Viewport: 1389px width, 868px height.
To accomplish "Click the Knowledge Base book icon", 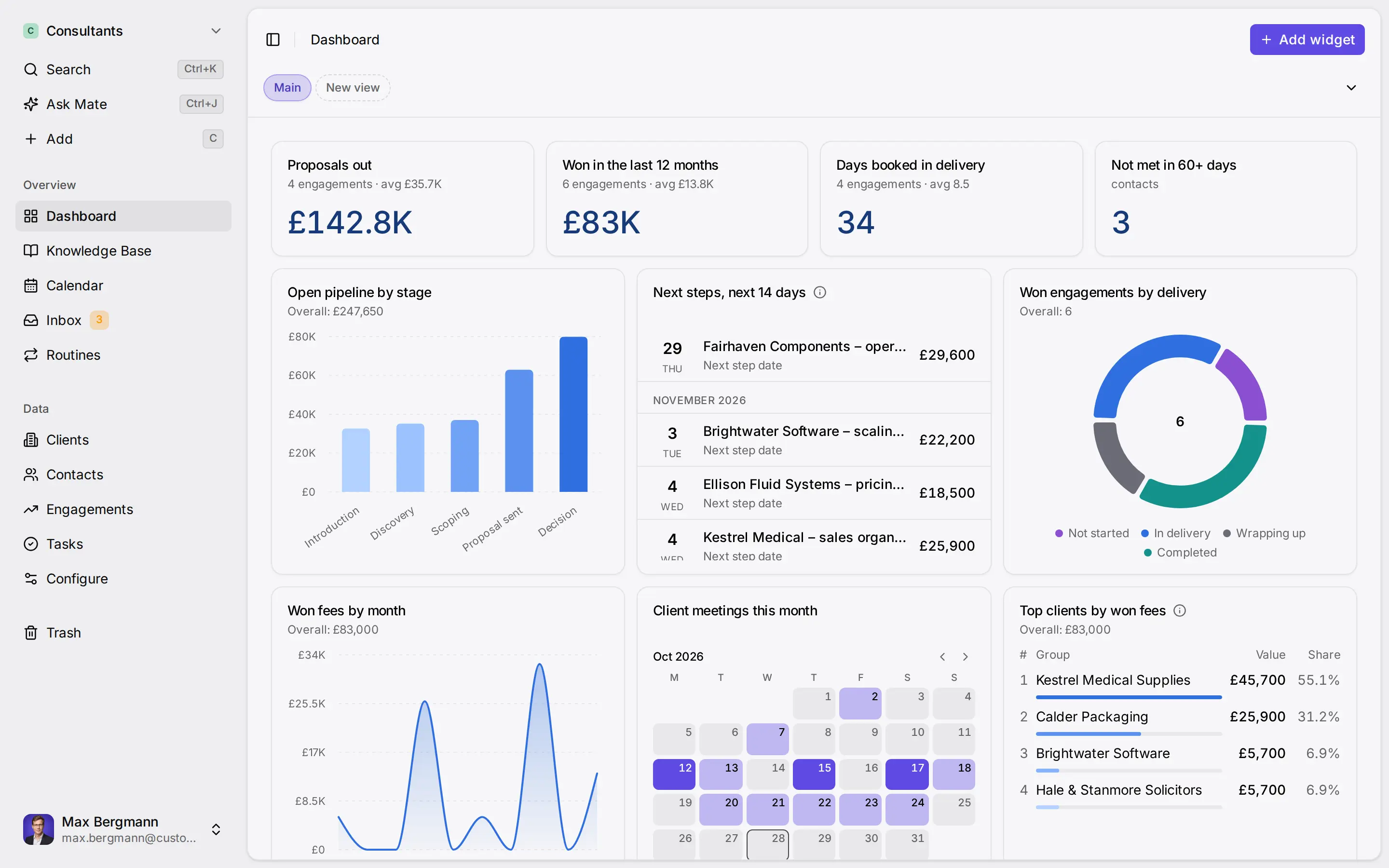I will [30, 251].
